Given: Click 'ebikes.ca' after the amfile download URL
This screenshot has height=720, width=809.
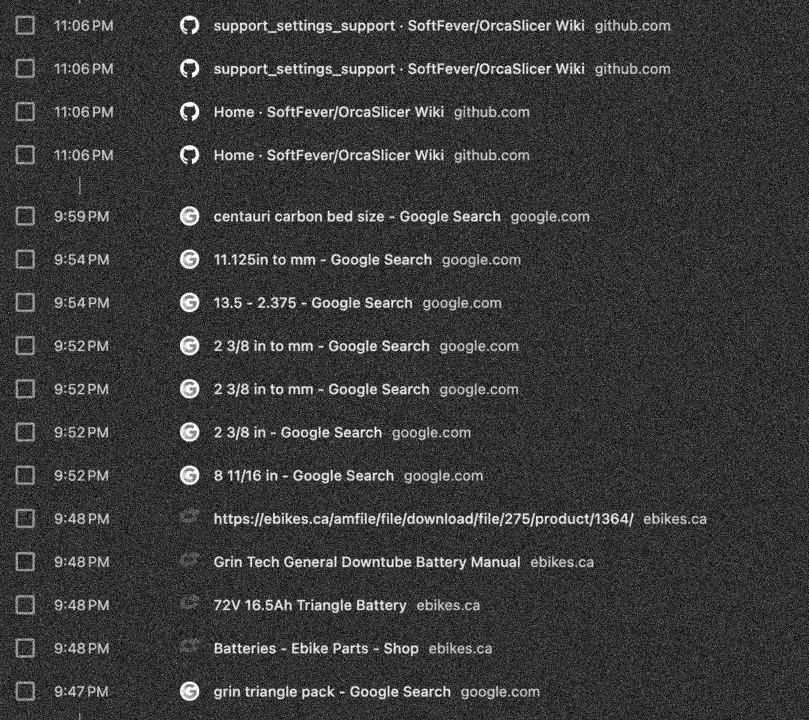Looking at the screenshot, I should tap(675, 519).
